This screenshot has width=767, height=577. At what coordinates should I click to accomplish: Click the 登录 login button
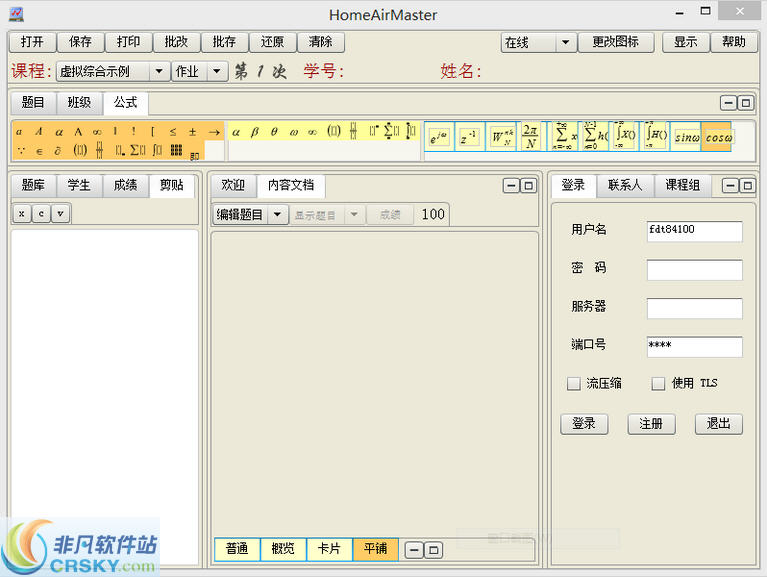[584, 424]
